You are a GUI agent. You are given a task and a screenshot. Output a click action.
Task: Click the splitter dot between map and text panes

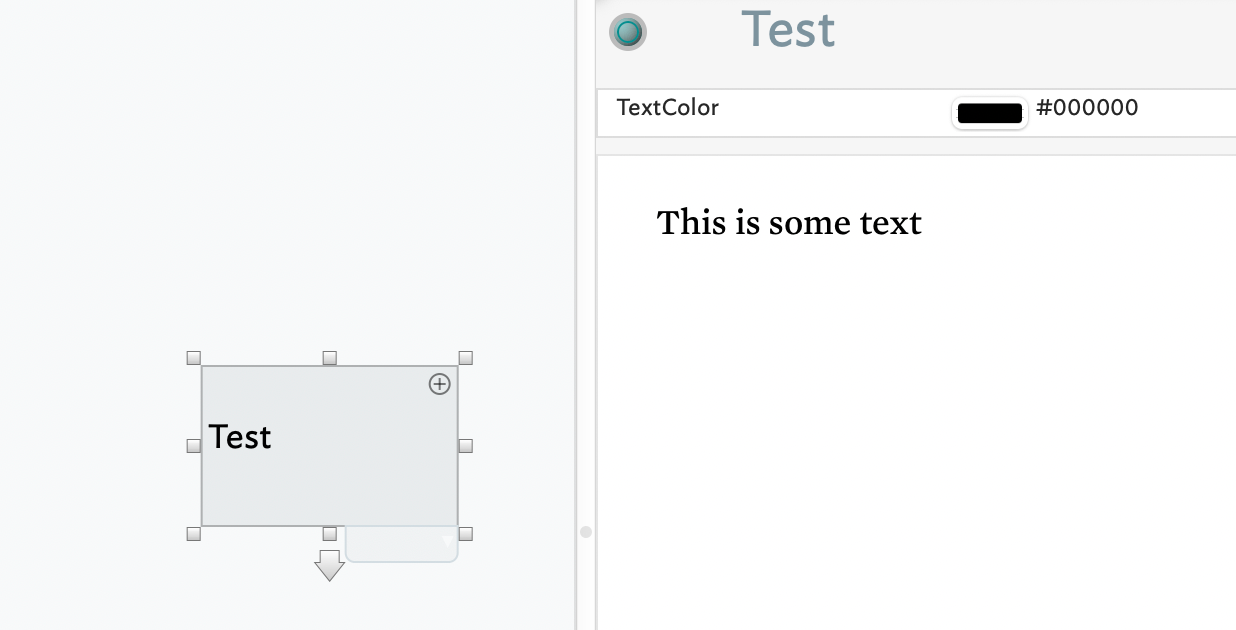pos(586,532)
